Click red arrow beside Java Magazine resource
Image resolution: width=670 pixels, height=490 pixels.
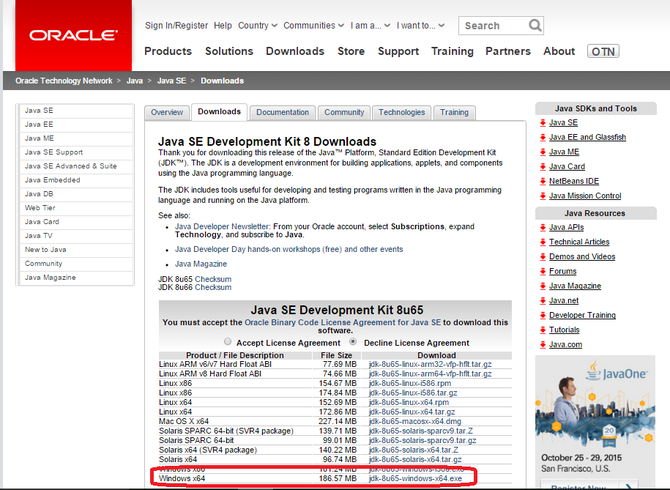click(543, 286)
